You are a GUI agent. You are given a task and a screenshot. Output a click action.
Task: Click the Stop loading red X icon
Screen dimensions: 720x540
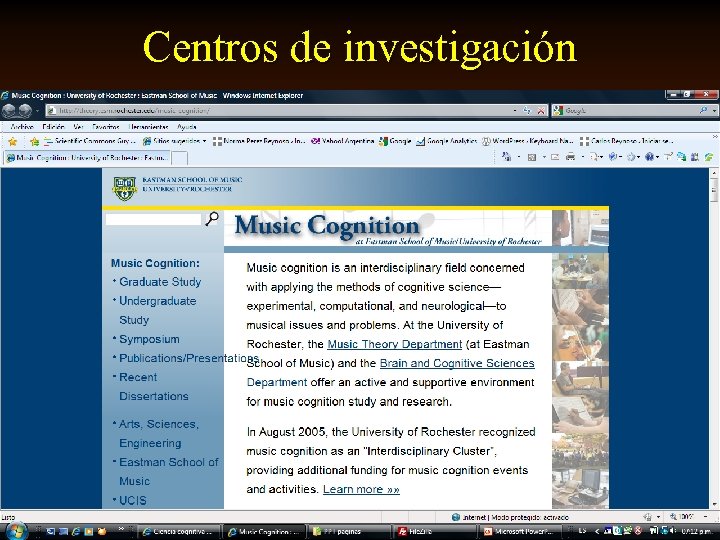(541, 111)
